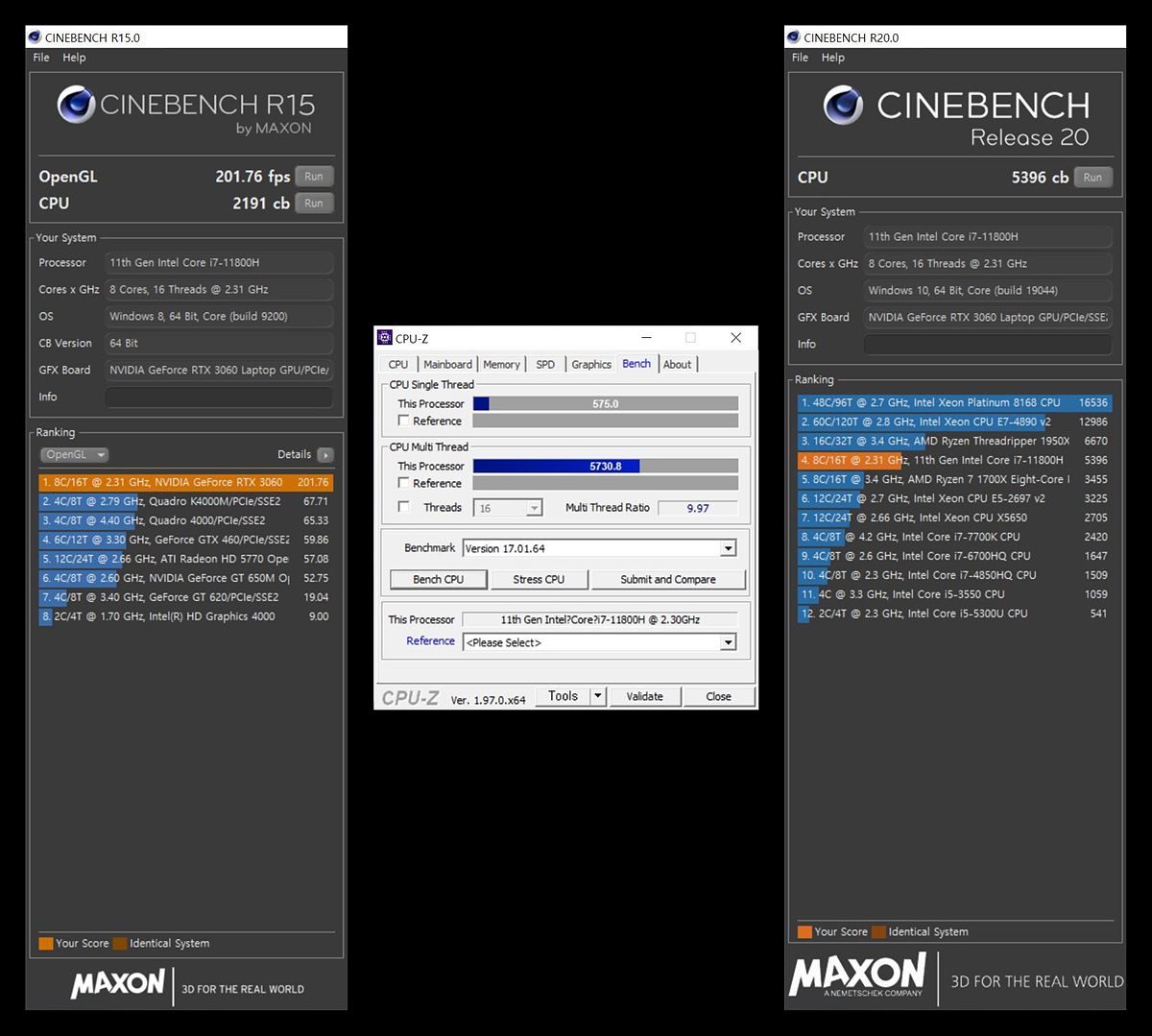Open File menu in Cinebench R15
The image size is (1152, 1036).
tap(41, 58)
